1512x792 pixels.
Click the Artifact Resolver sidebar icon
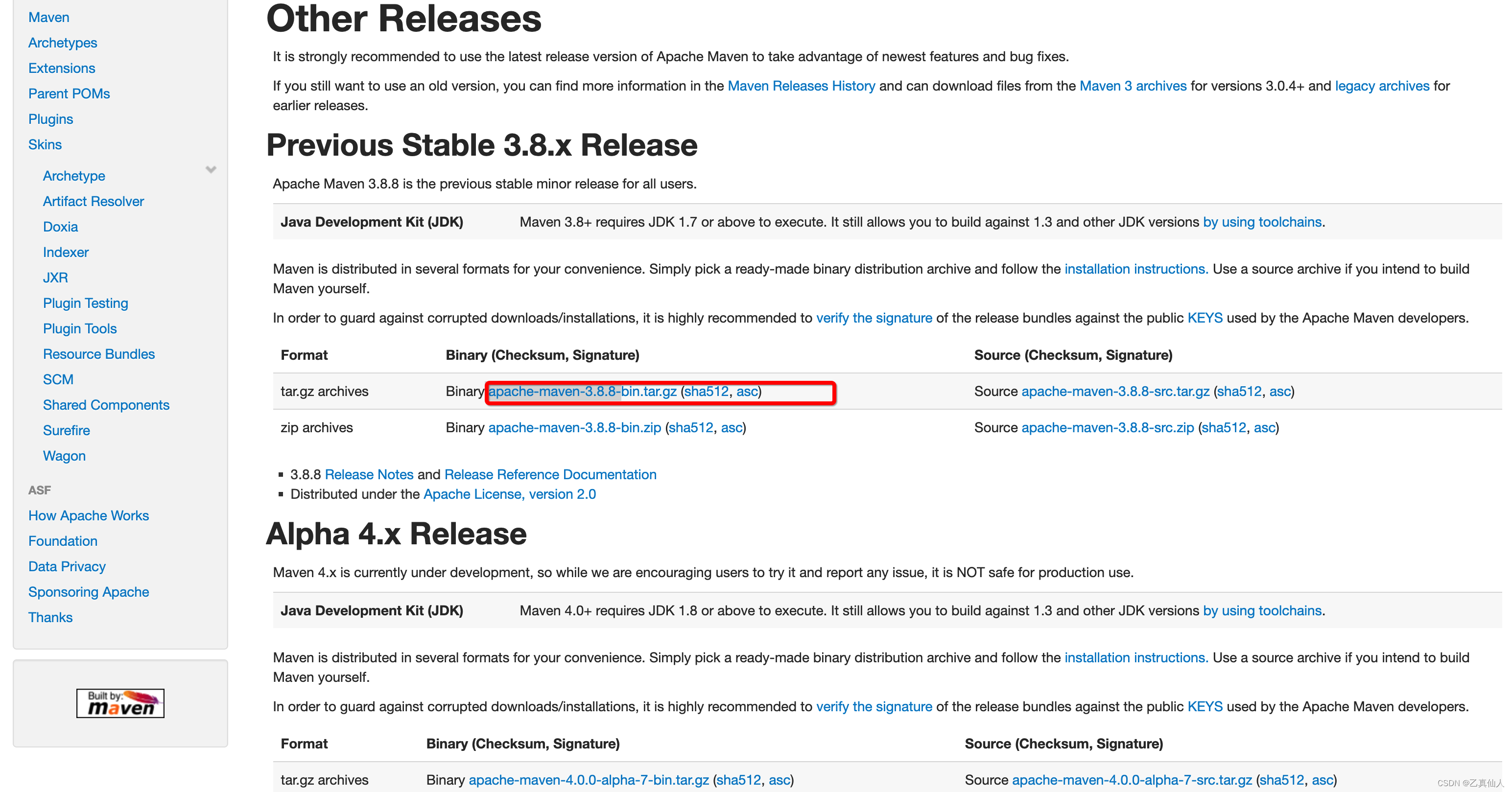coord(93,201)
